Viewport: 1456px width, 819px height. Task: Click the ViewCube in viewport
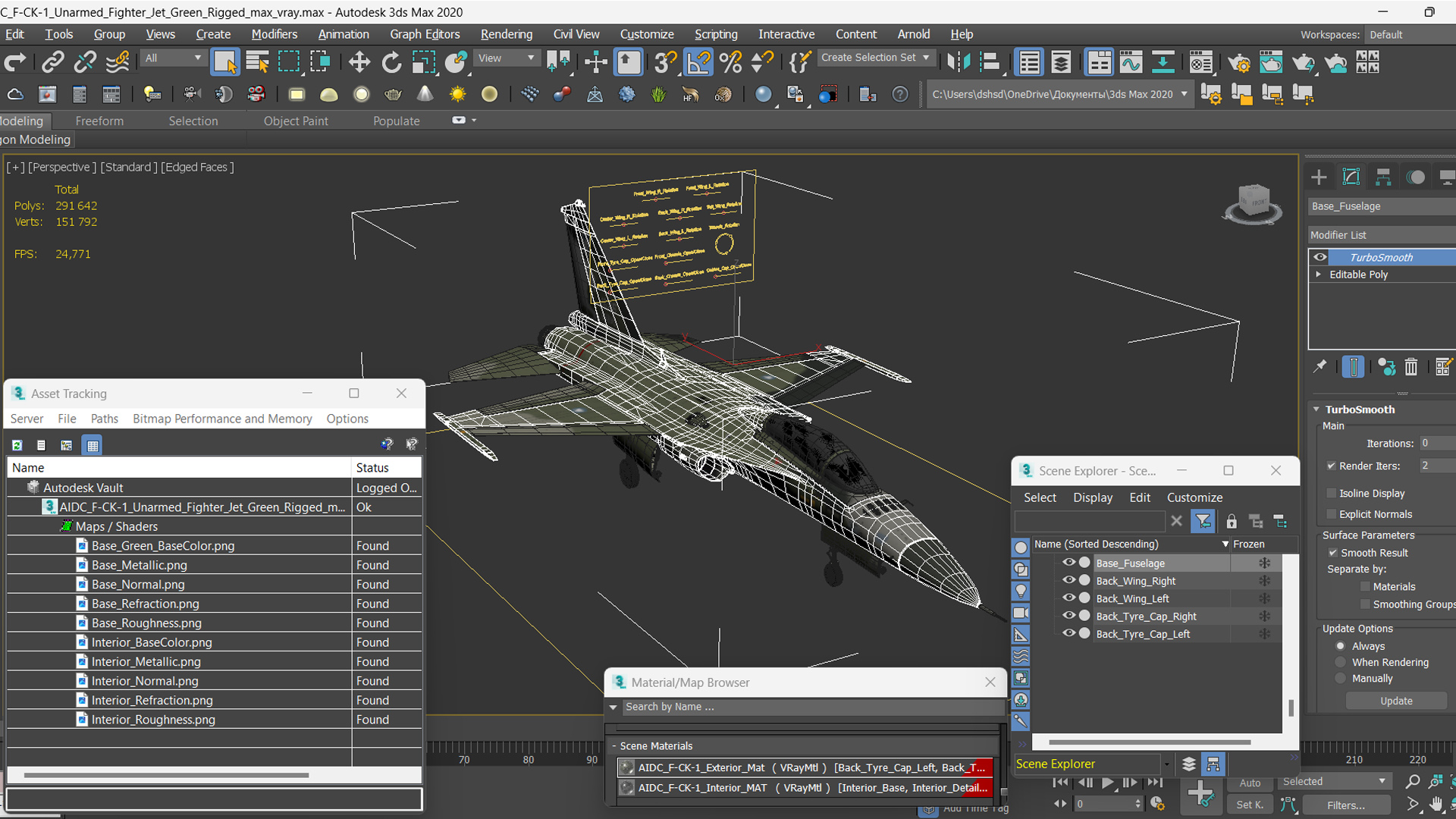[x=1252, y=203]
